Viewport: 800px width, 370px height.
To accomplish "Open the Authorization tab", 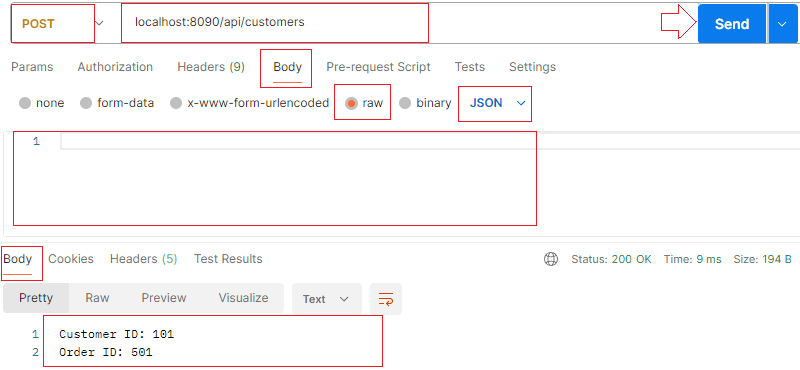I will pyautogui.click(x=115, y=67).
